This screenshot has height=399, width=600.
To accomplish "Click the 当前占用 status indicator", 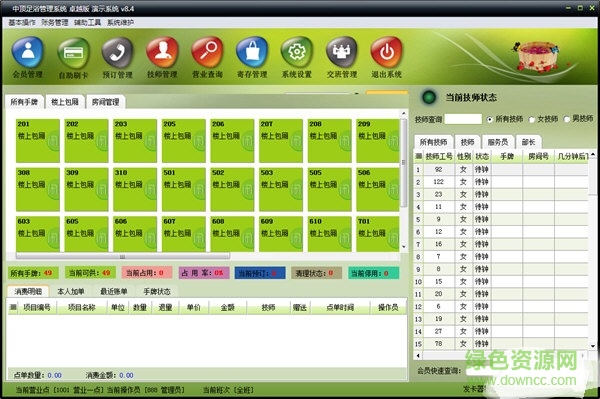I will pyautogui.click(x=146, y=273).
